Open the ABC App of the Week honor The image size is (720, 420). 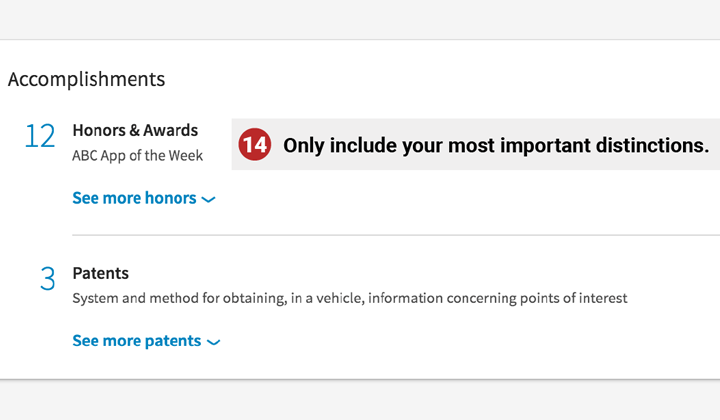coord(137,156)
